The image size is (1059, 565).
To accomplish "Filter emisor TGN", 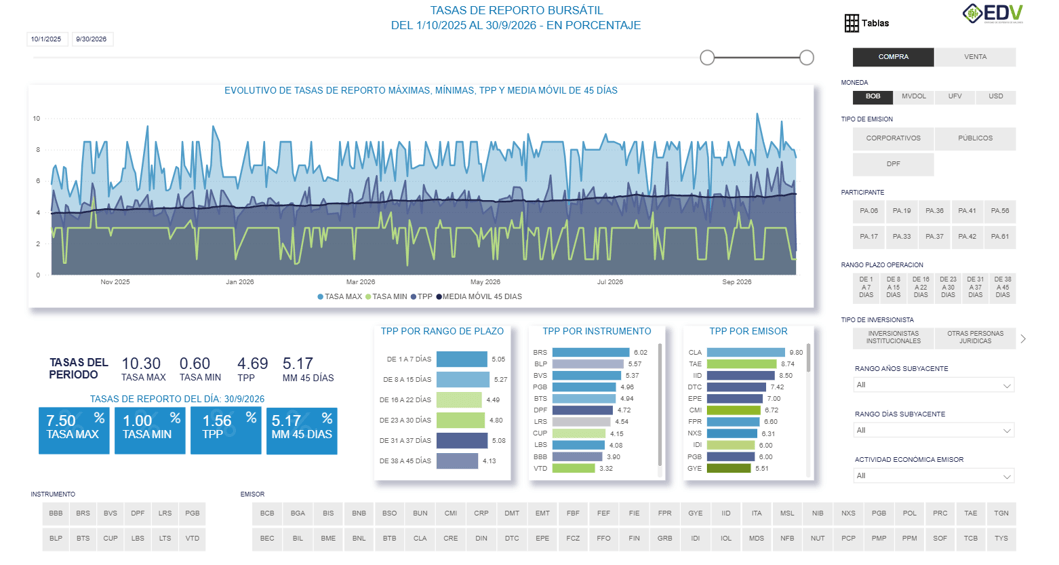I will 1001,514.
